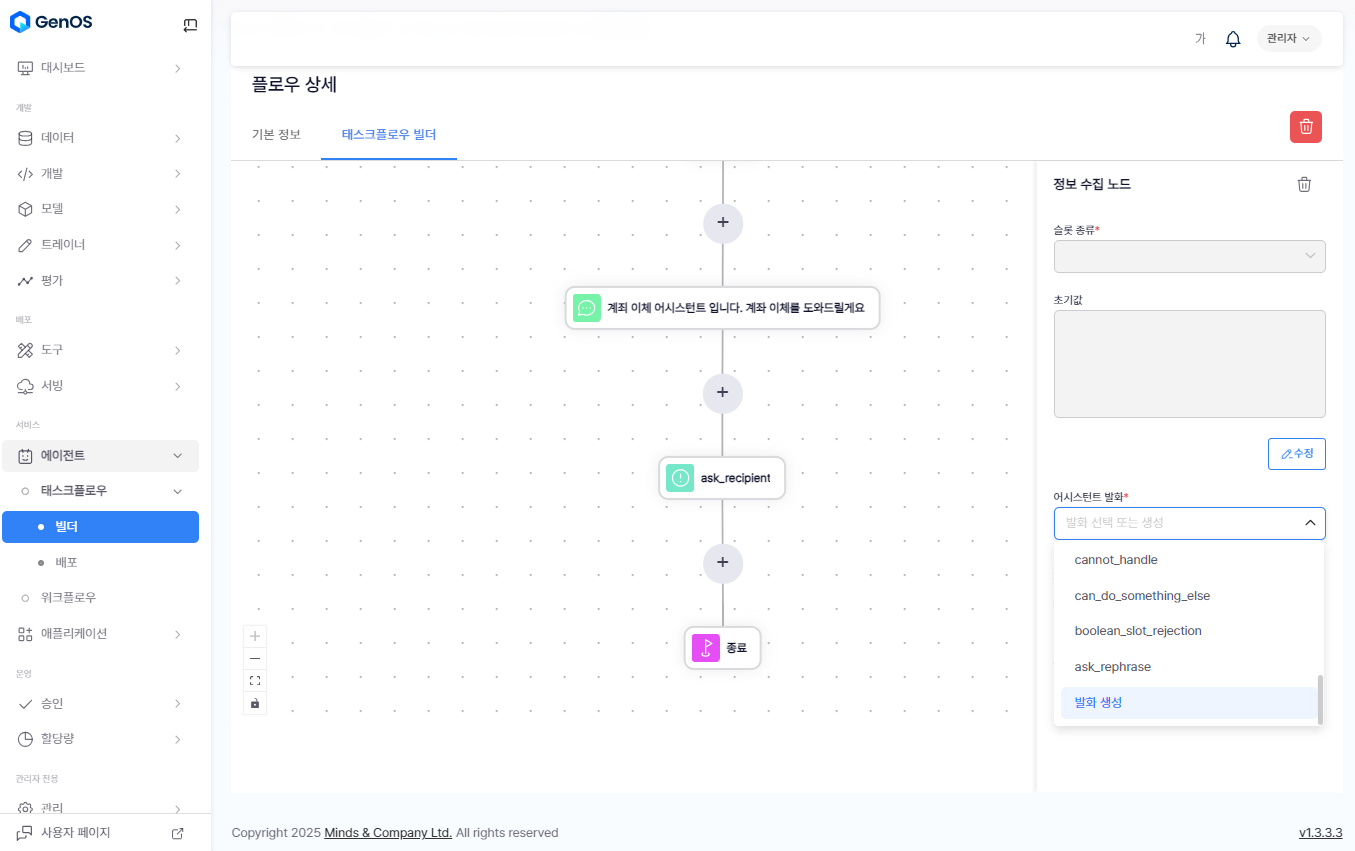Click the 수정 edit button

tap(1296, 454)
